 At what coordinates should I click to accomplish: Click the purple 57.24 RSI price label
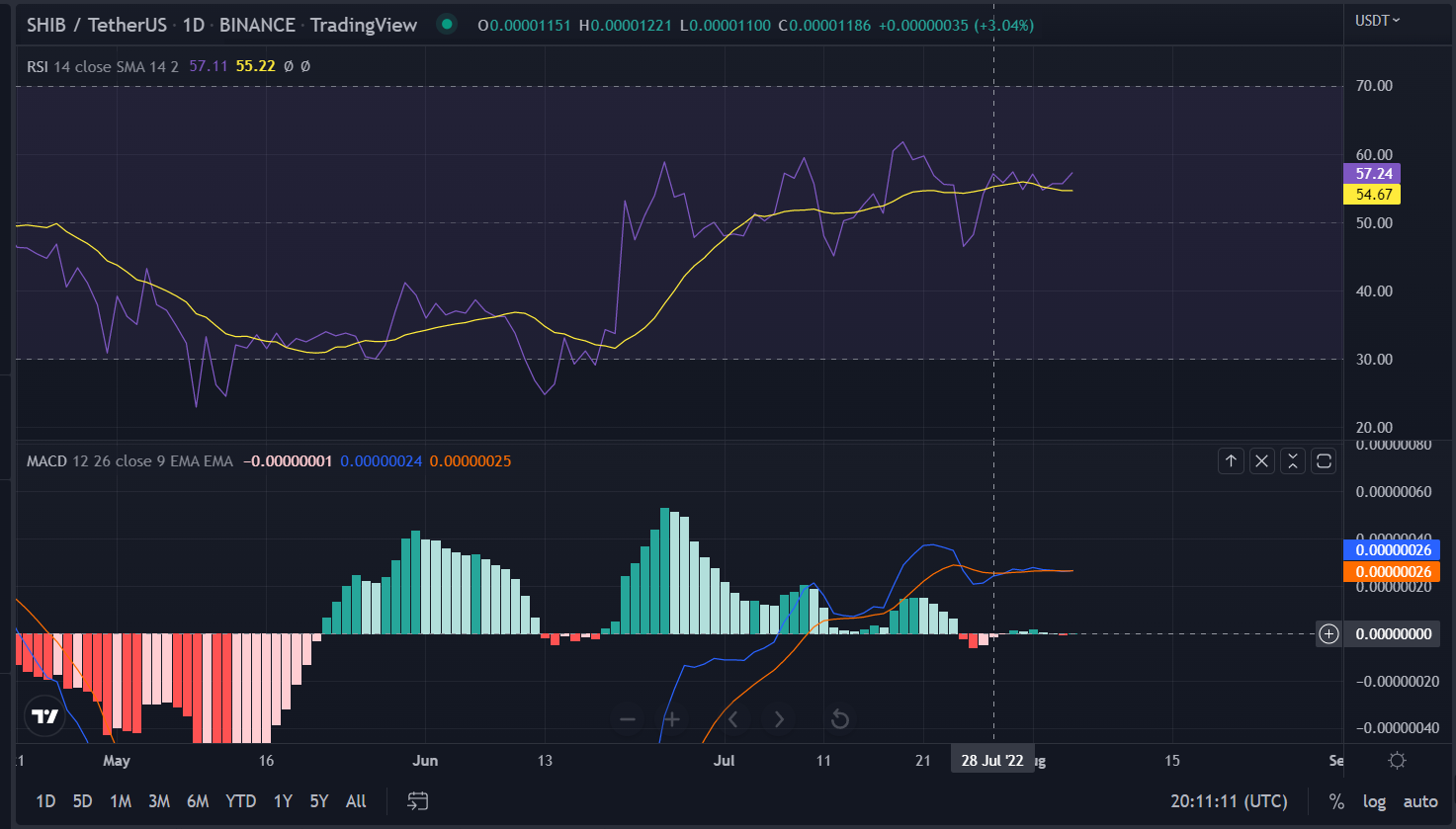1372,174
